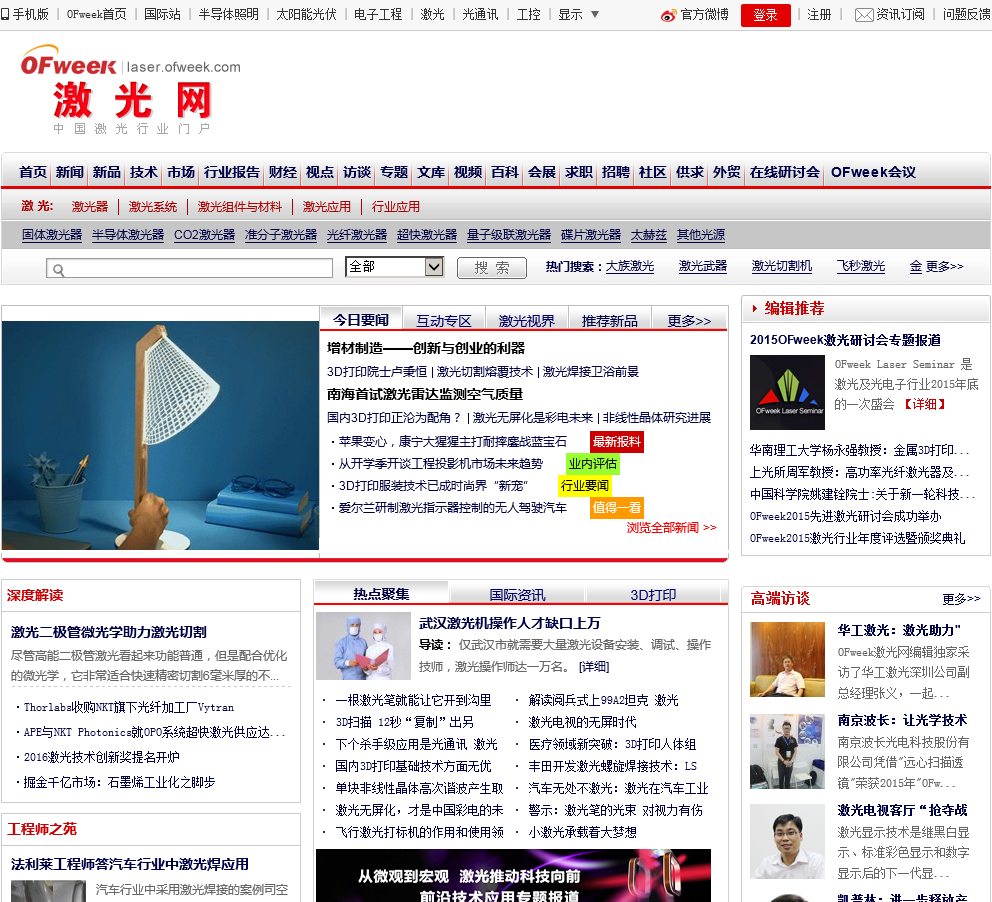Image resolution: width=992 pixels, height=902 pixels.
Task: Open the 武汉激光机操作人才缺口上万 headline
Action: (509, 623)
